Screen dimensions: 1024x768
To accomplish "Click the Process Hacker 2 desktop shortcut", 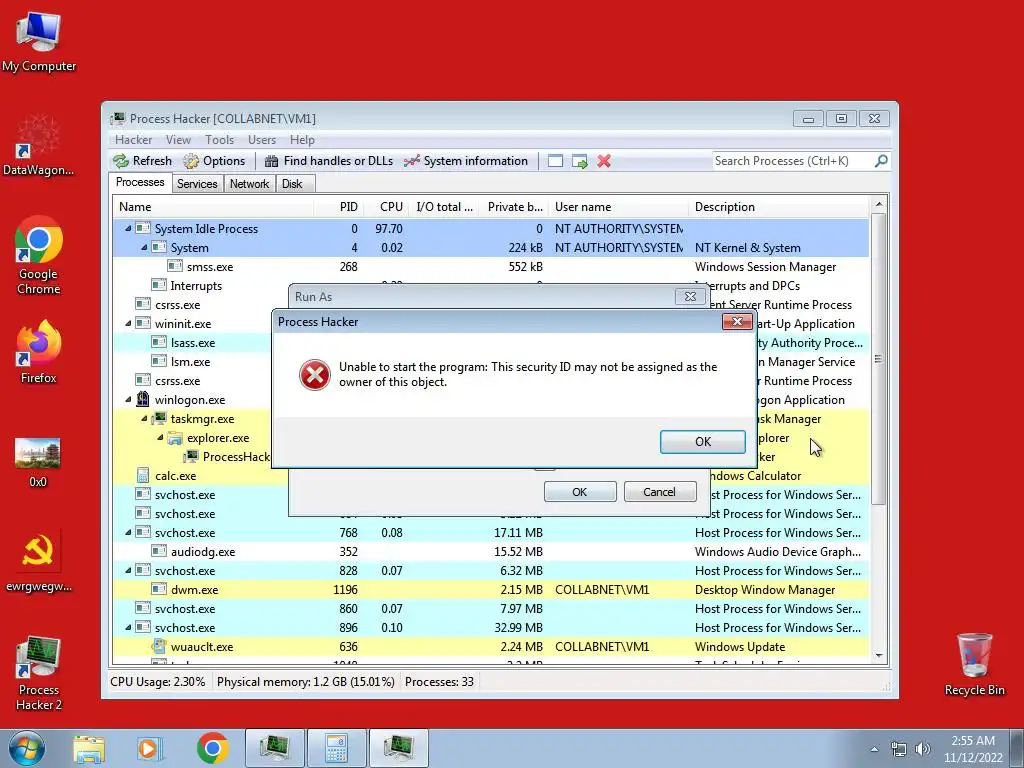I will [39, 673].
